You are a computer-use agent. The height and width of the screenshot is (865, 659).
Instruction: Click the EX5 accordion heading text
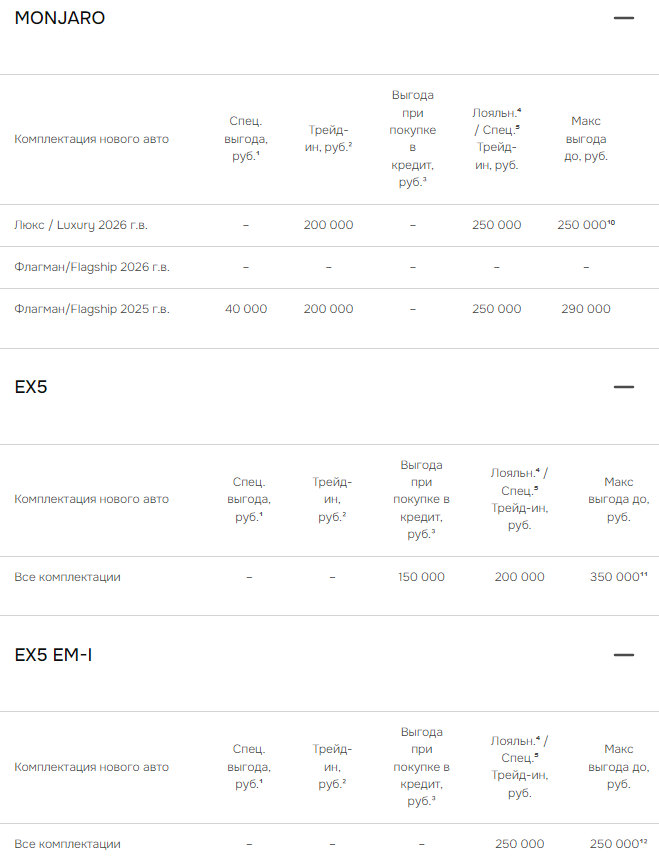coord(31,387)
